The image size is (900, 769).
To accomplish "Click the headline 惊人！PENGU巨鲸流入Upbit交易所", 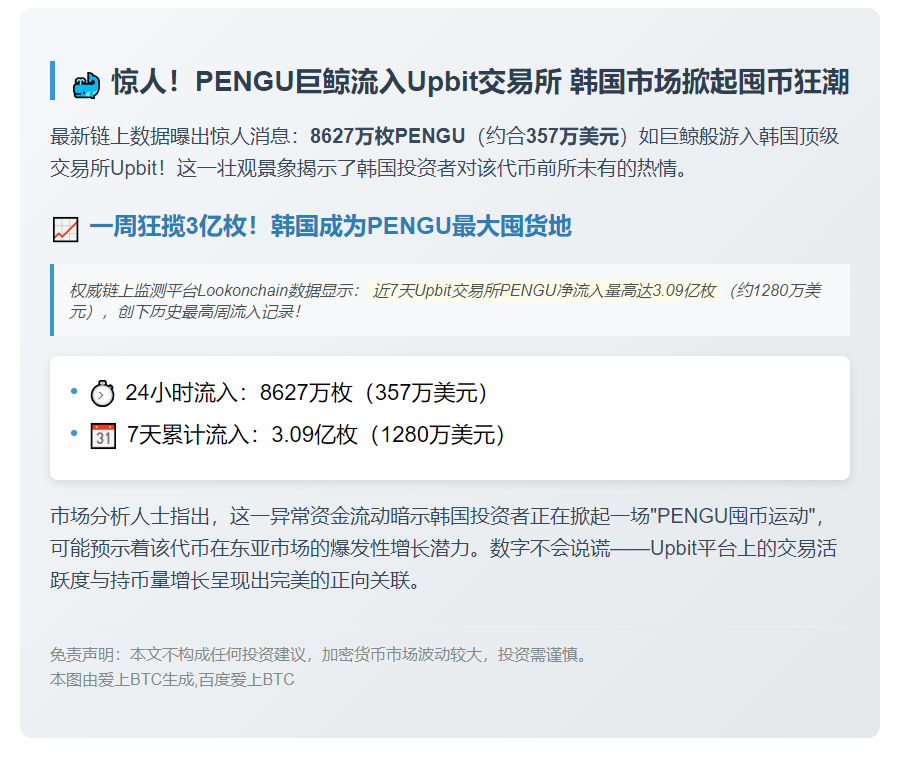I will [336, 81].
